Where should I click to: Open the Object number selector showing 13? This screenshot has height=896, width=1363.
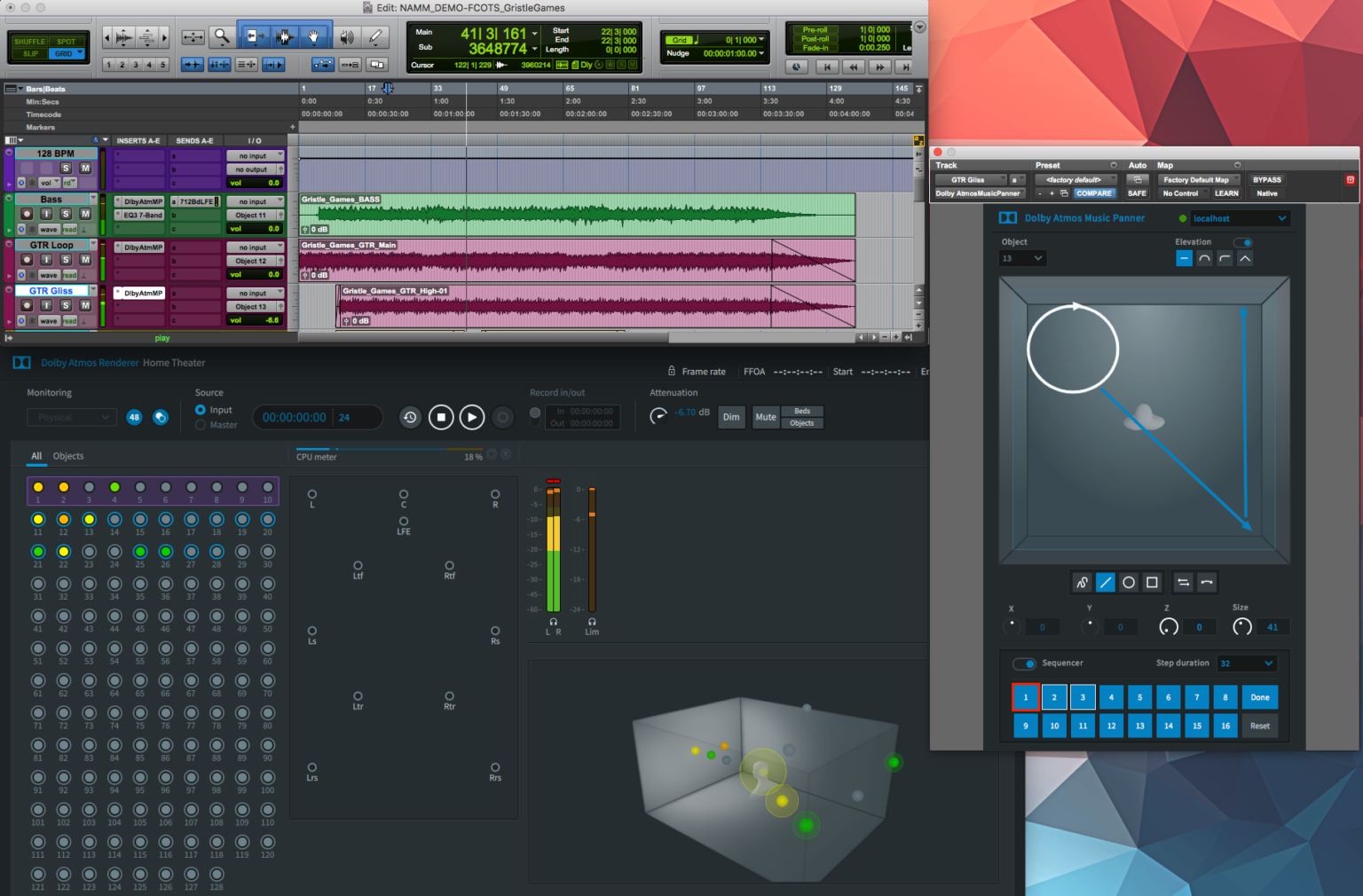(x=1022, y=257)
